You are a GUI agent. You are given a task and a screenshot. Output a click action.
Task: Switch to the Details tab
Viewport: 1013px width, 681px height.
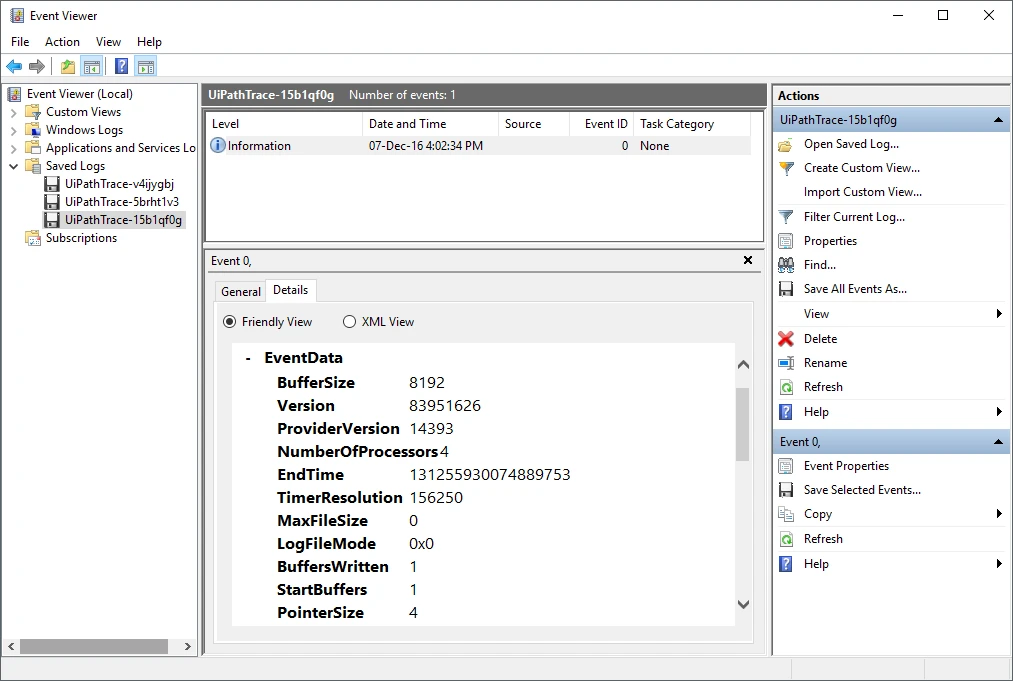[291, 290]
